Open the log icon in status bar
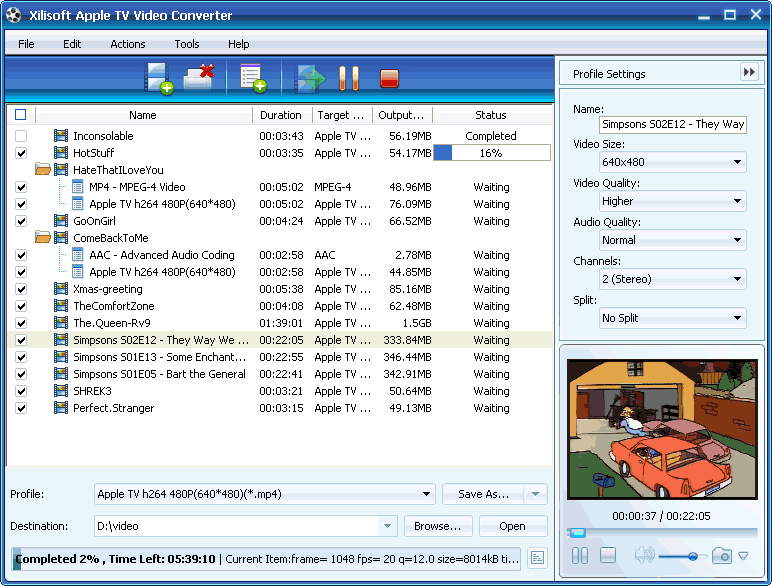772x586 pixels. click(537, 558)
